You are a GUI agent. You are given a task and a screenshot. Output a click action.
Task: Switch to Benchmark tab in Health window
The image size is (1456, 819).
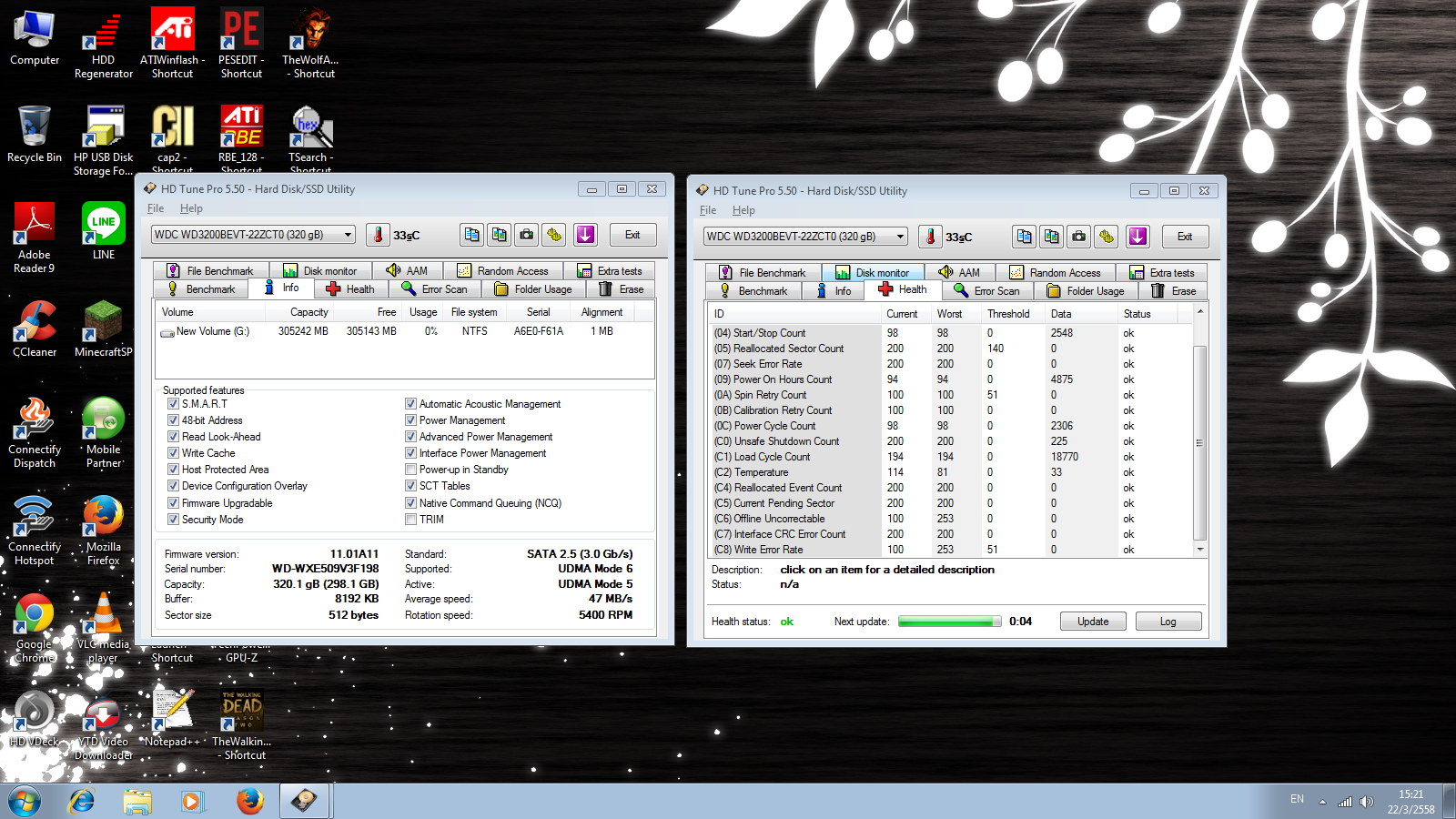tap(753, 291)
